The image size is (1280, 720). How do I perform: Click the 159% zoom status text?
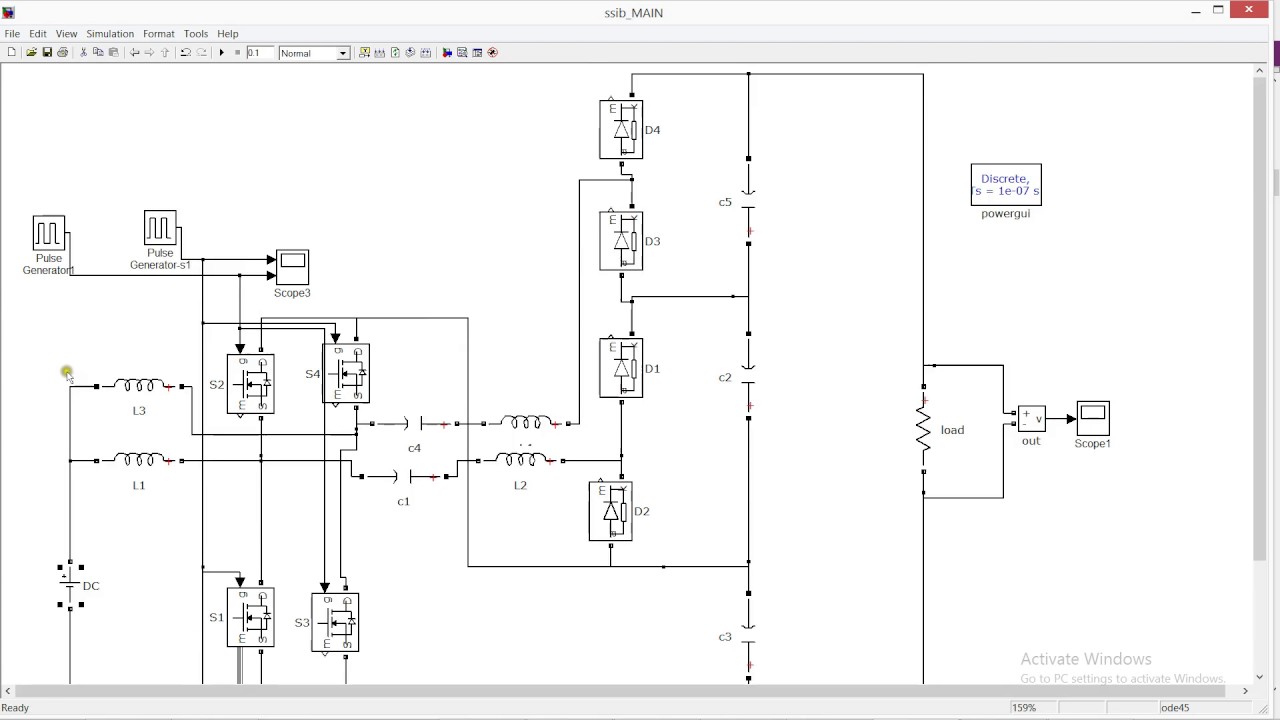[1023, 708]
